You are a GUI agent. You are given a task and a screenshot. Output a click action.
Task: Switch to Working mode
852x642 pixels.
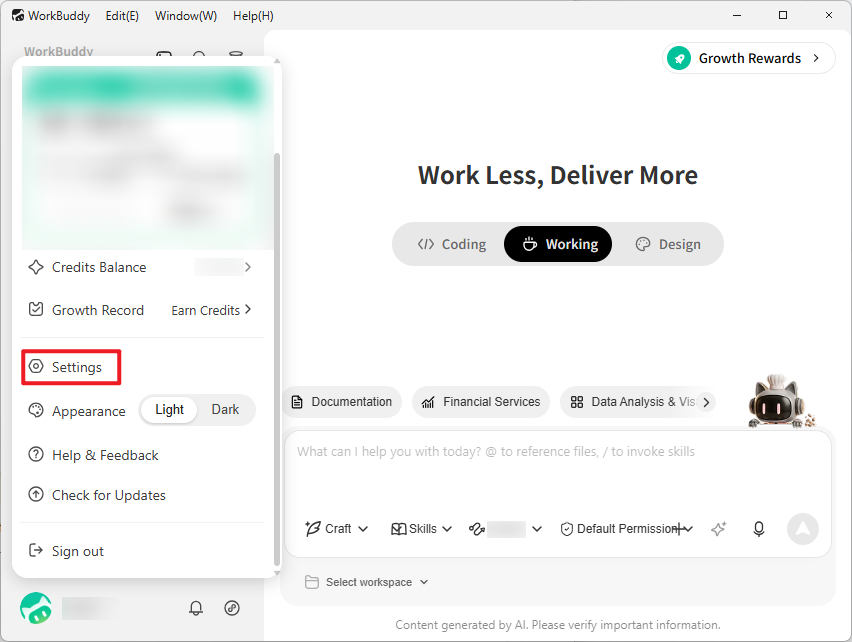pos(558,244)
